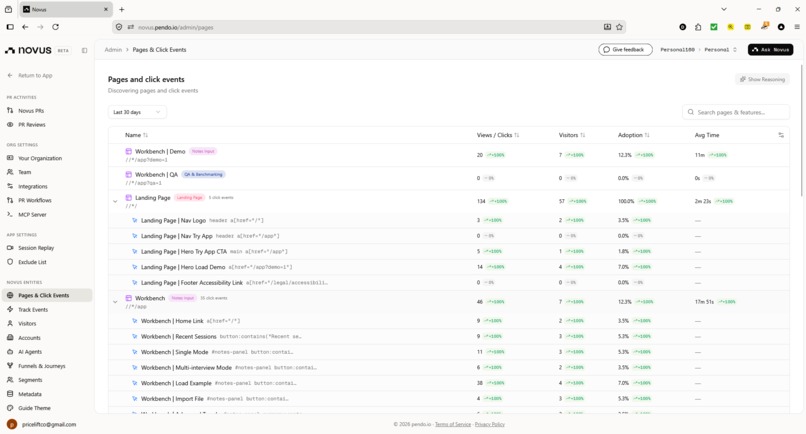The height and width of the screenshot is (434, 806).
Task: Click the browser address bar
Action: [x=368, y=27]
